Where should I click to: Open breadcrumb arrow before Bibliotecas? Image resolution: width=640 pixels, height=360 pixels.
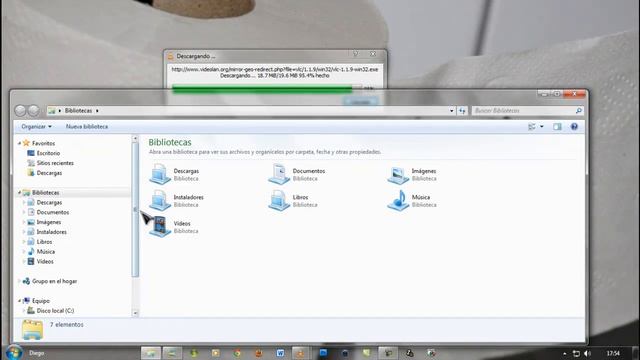[60, 111]
